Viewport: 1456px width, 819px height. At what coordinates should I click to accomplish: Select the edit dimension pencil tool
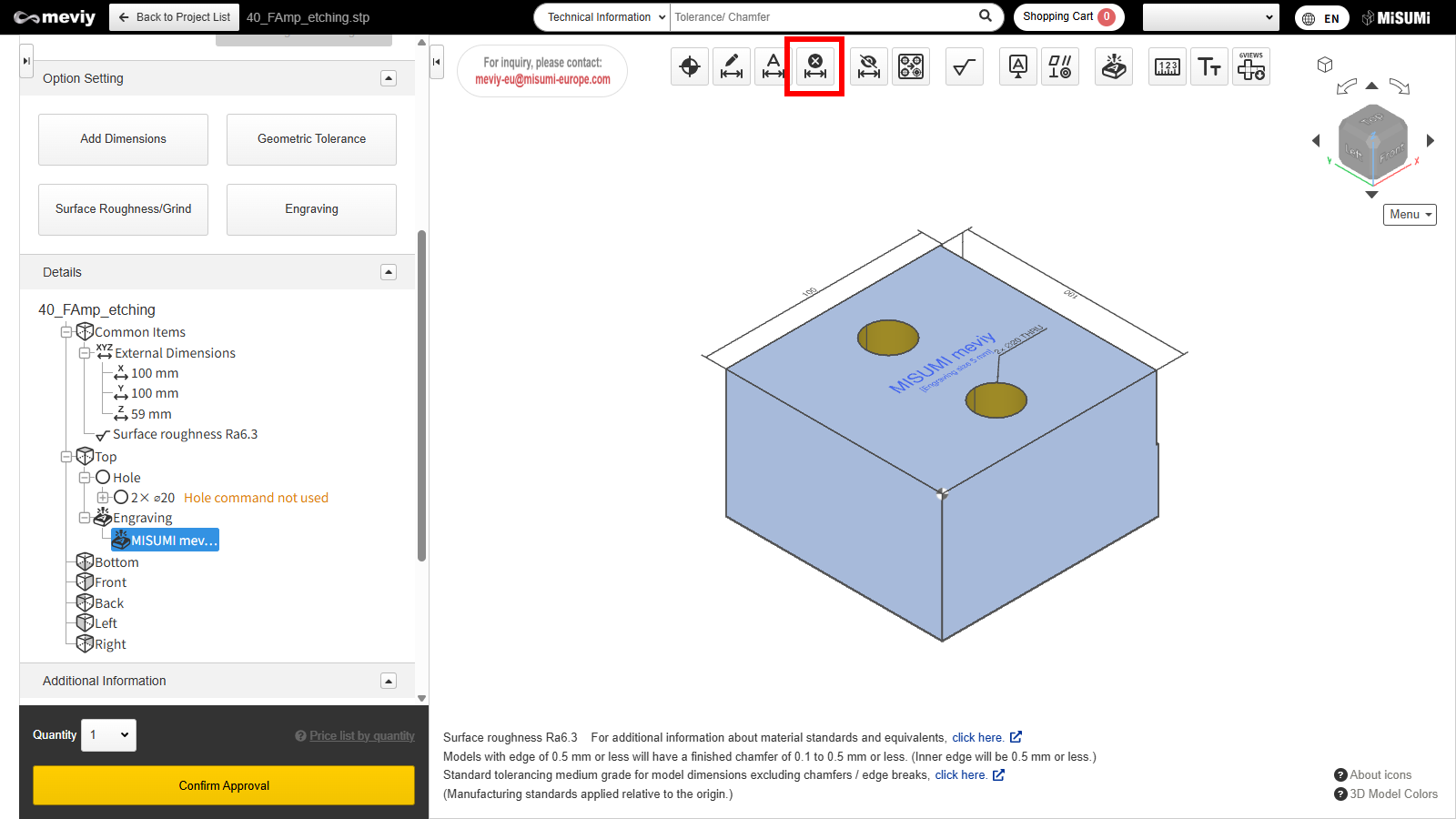coord(732,66)
